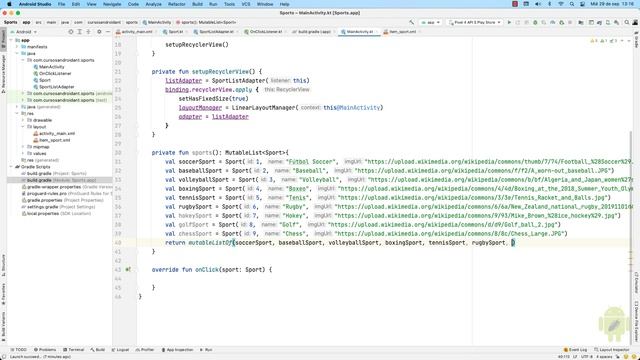Open the TODO tool window

pyautogui.click(x=19, y=350)
